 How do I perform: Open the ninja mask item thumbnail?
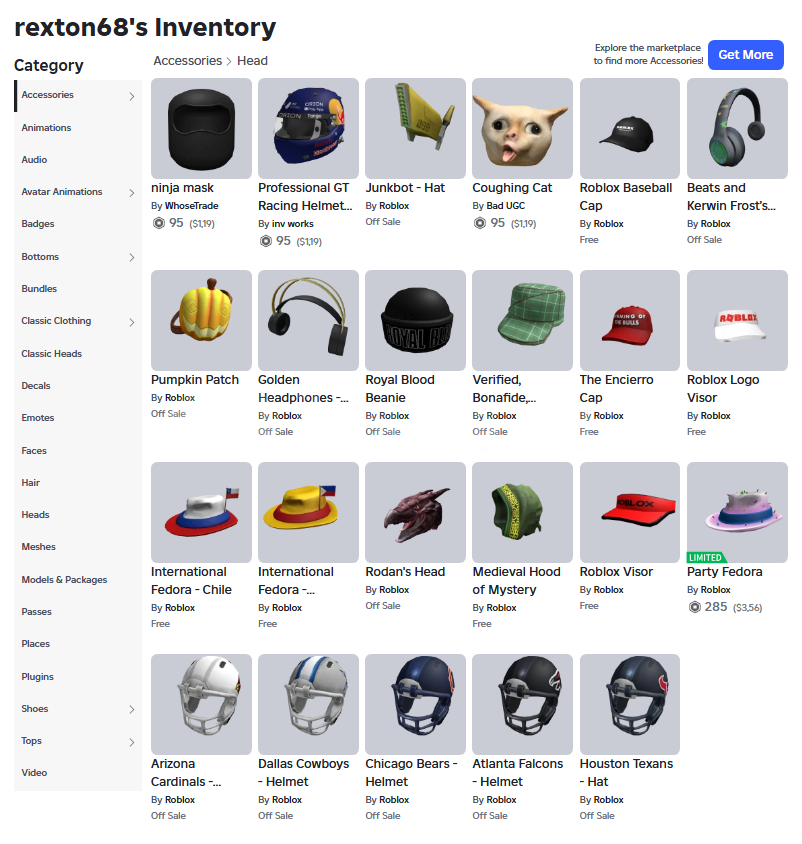click(201, 128)
